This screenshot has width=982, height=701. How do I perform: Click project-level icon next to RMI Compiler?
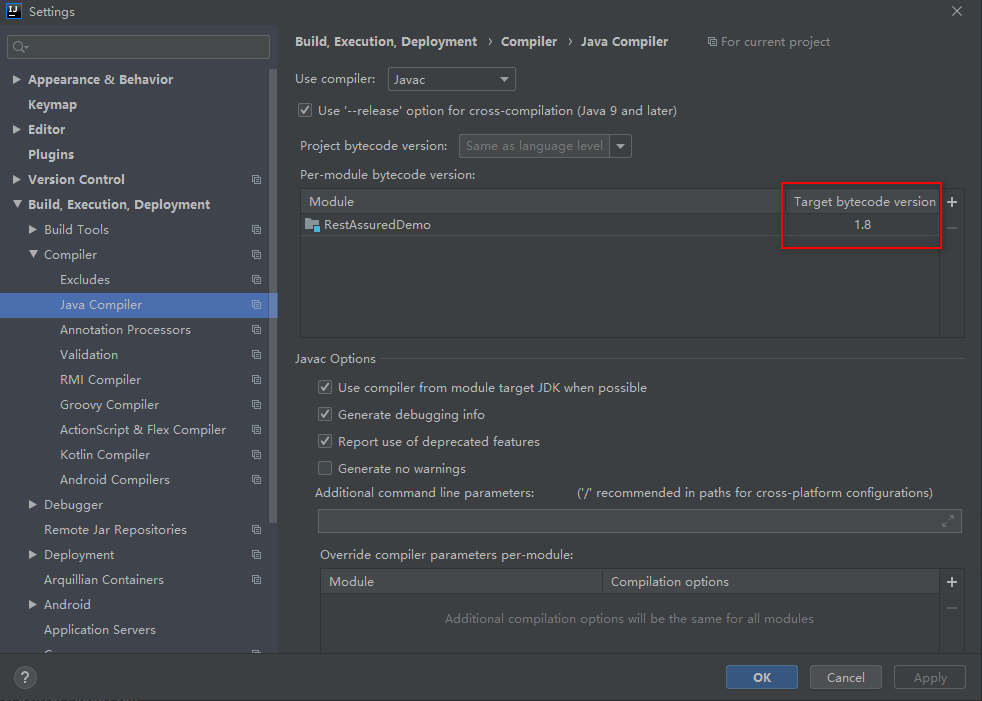256,380
